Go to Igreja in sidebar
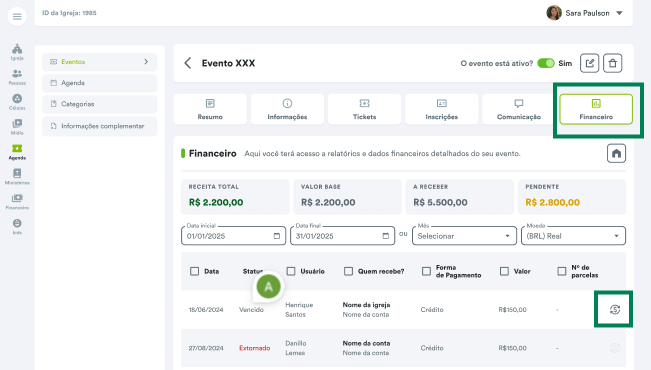This screenshot has width=651, height=370. [17, 52]
